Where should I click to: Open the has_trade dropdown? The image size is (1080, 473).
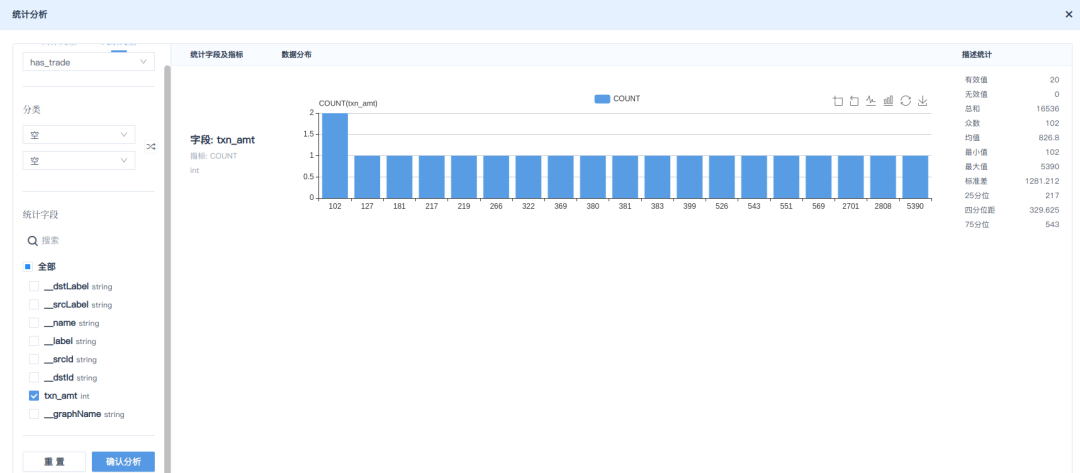88,62
